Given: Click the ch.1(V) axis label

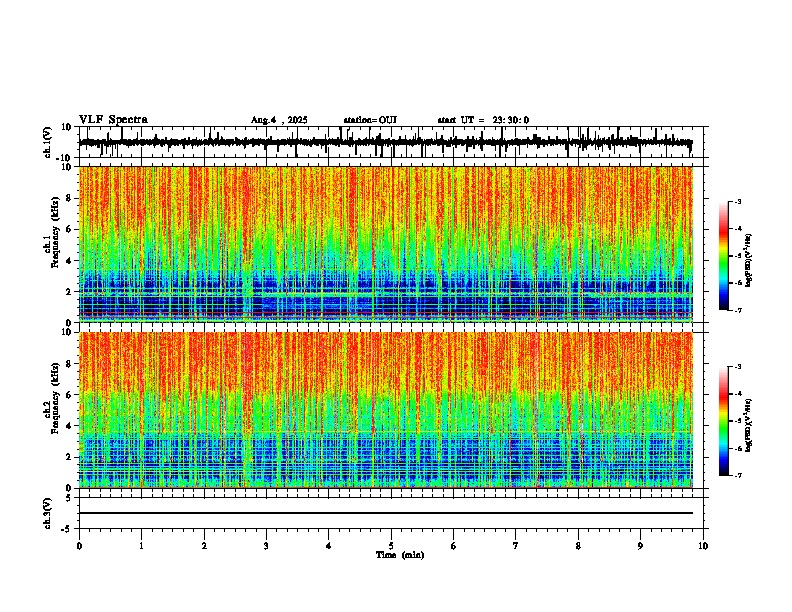Looking at the screenshot, I should (x=48, y=142).
